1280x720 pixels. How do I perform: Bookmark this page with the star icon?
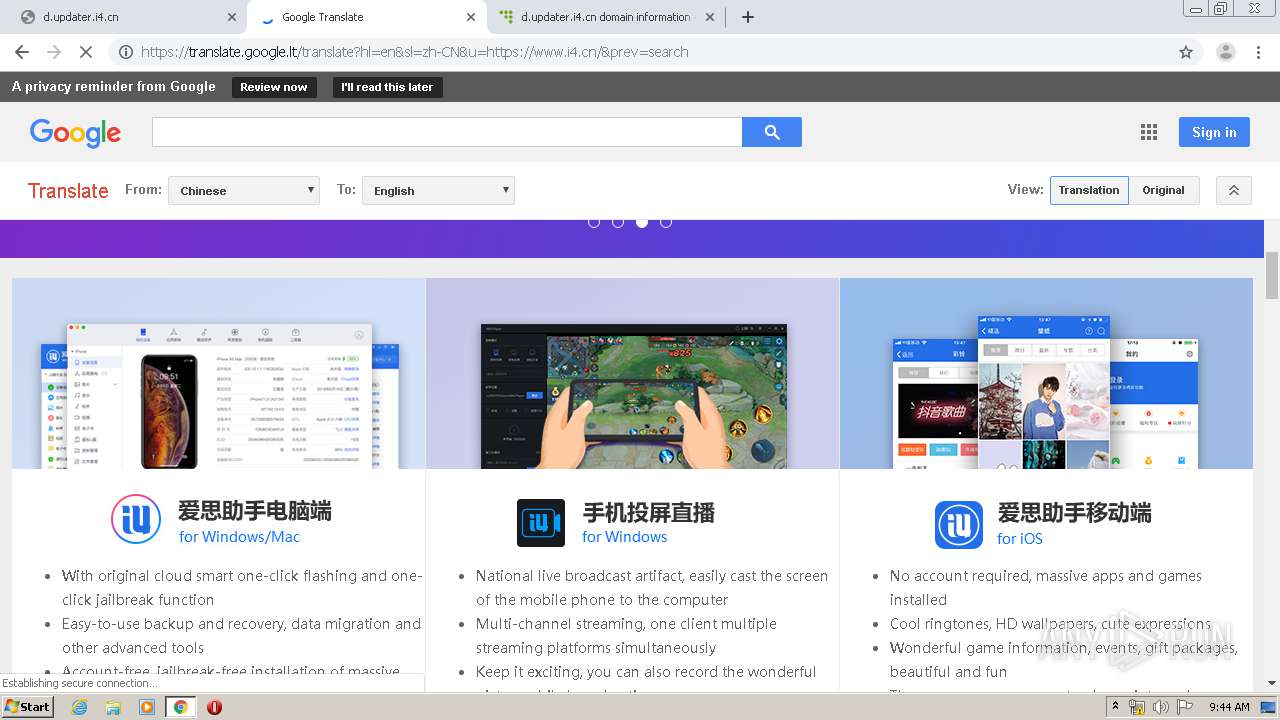click(x=1186, y=52)
